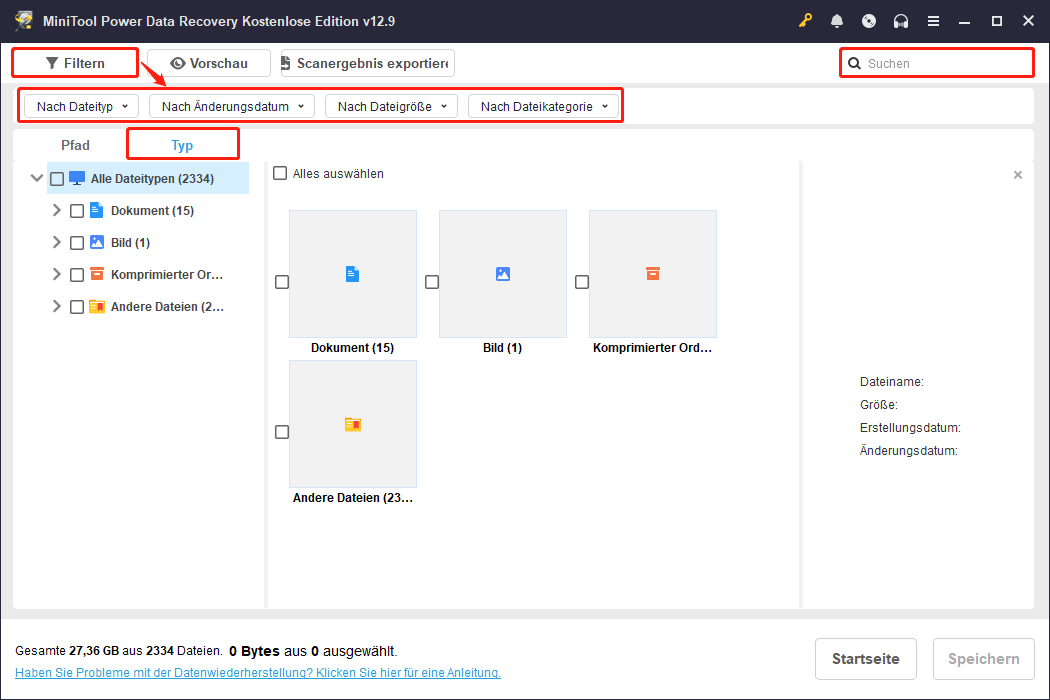Click the Andere Dateien tree icon
1050x700 pixels.
tap(96, 306)
